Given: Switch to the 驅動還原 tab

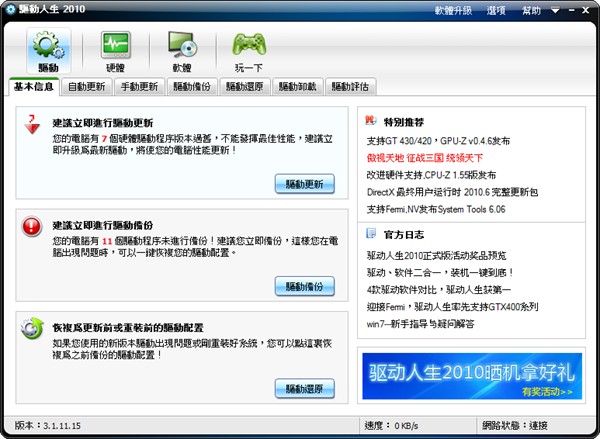Looking at the screenshot, I should pyautogui.click(x=245, y=87).
